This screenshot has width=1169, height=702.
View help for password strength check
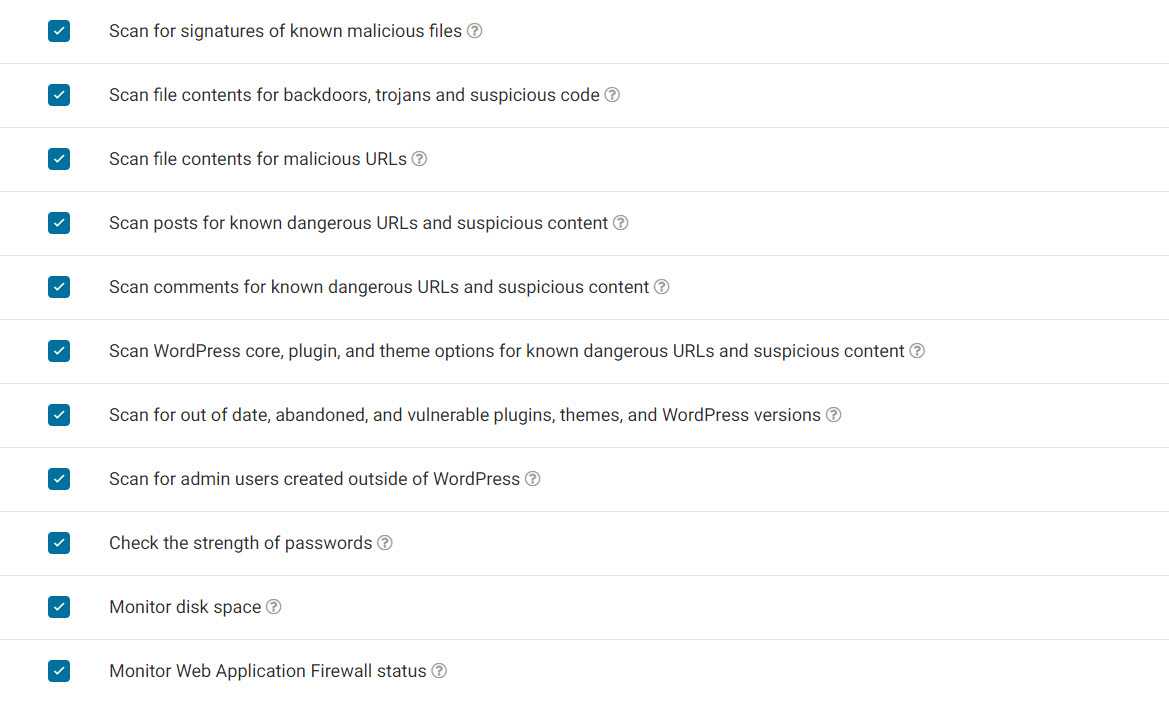(x=385, y=542)
